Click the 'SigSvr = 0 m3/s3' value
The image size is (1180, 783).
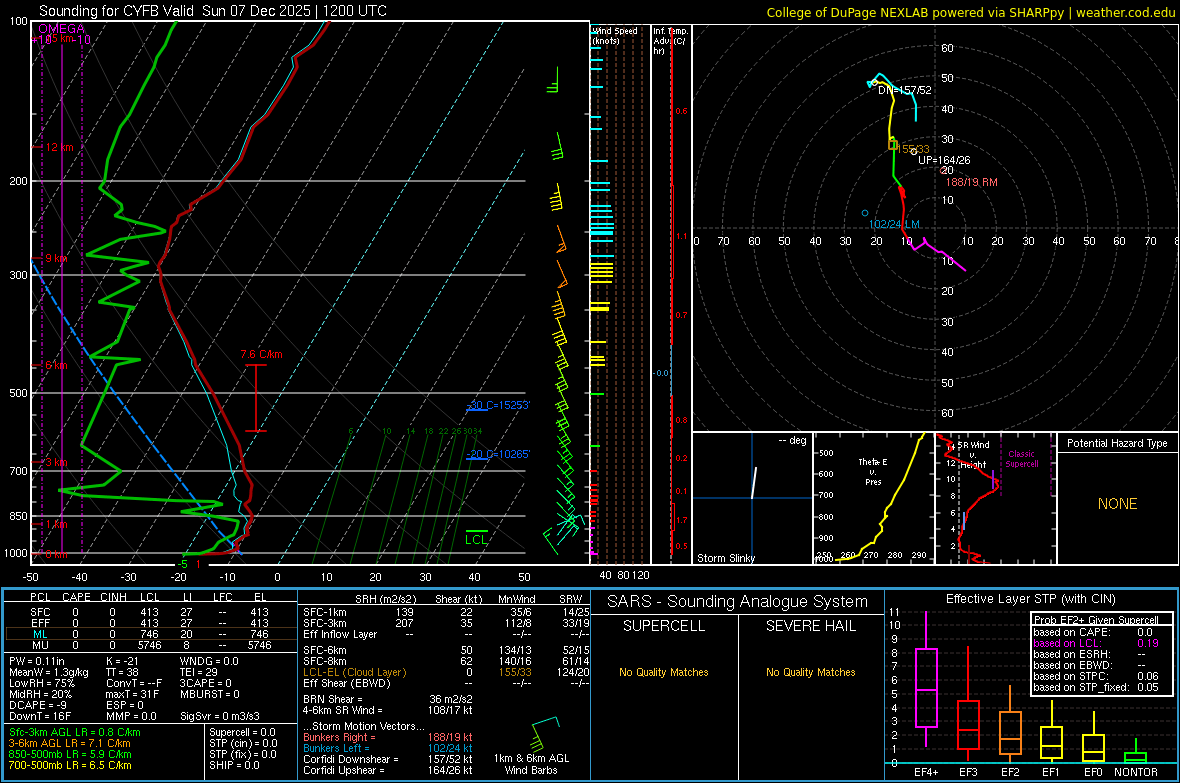click(x=220, y=716)
